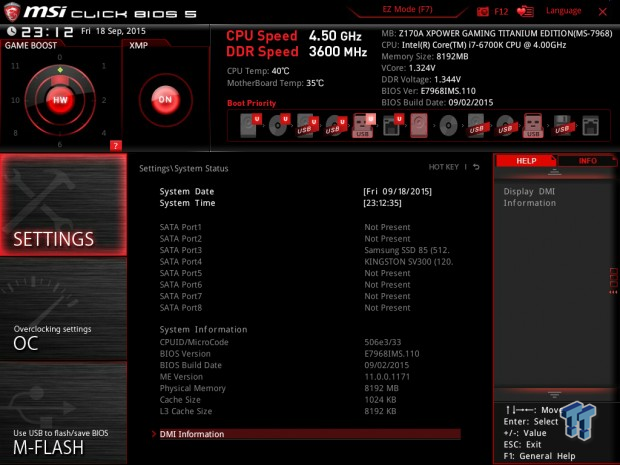Image resolution: width=620 pixels, height=465 pixels.
Task: Select the USB floppy boot device icon
Action: point(562,126)
